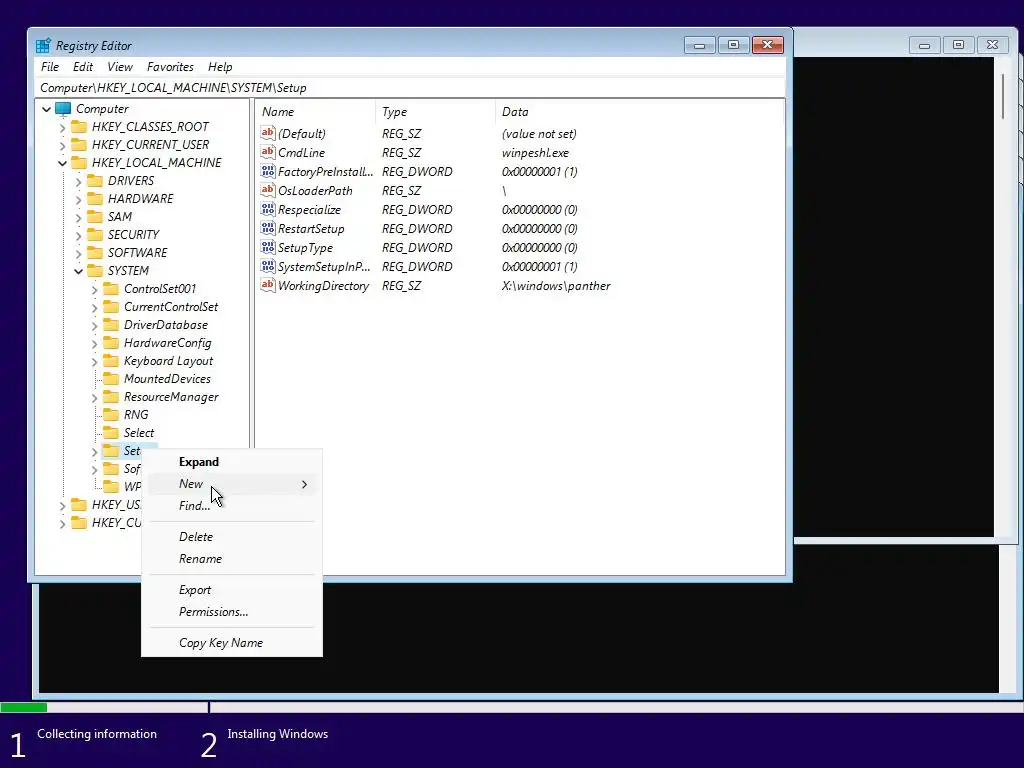Click the Registry Editor app icon in title bar
1024x768 pixels.
pos(43,46)
